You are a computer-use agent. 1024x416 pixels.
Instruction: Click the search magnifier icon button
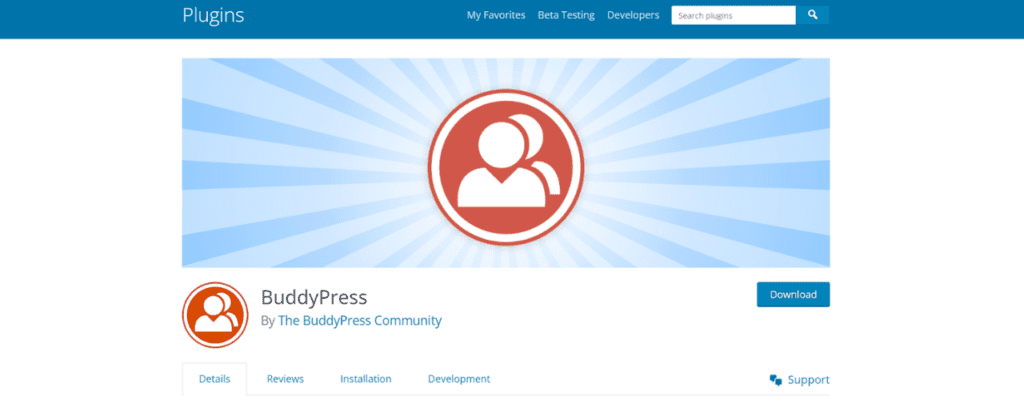coord(812,15)
